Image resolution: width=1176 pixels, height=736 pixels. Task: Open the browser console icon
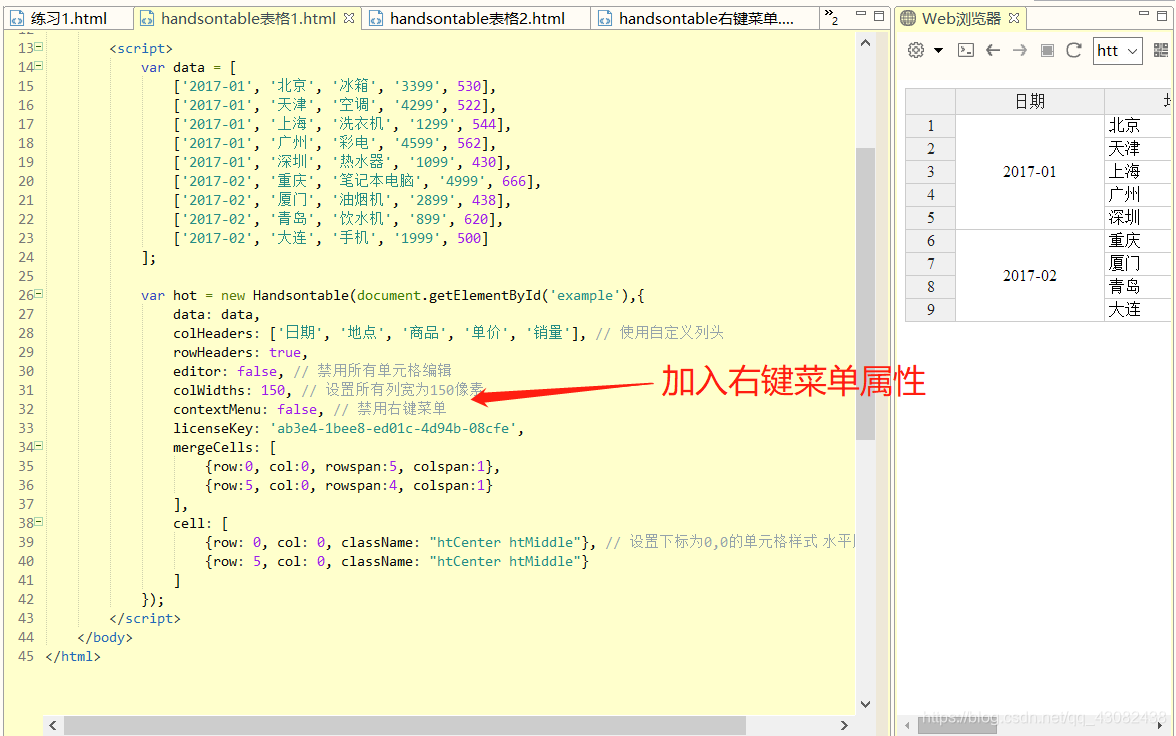pos(966,50)
